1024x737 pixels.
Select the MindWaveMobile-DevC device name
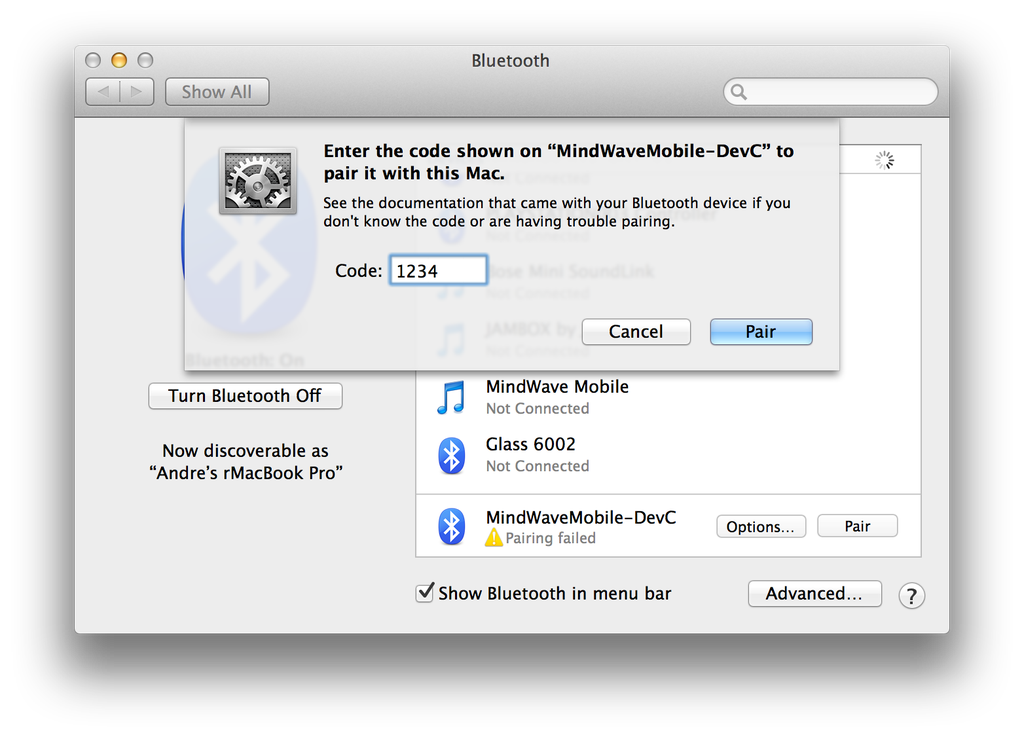(x=581, y=517)
